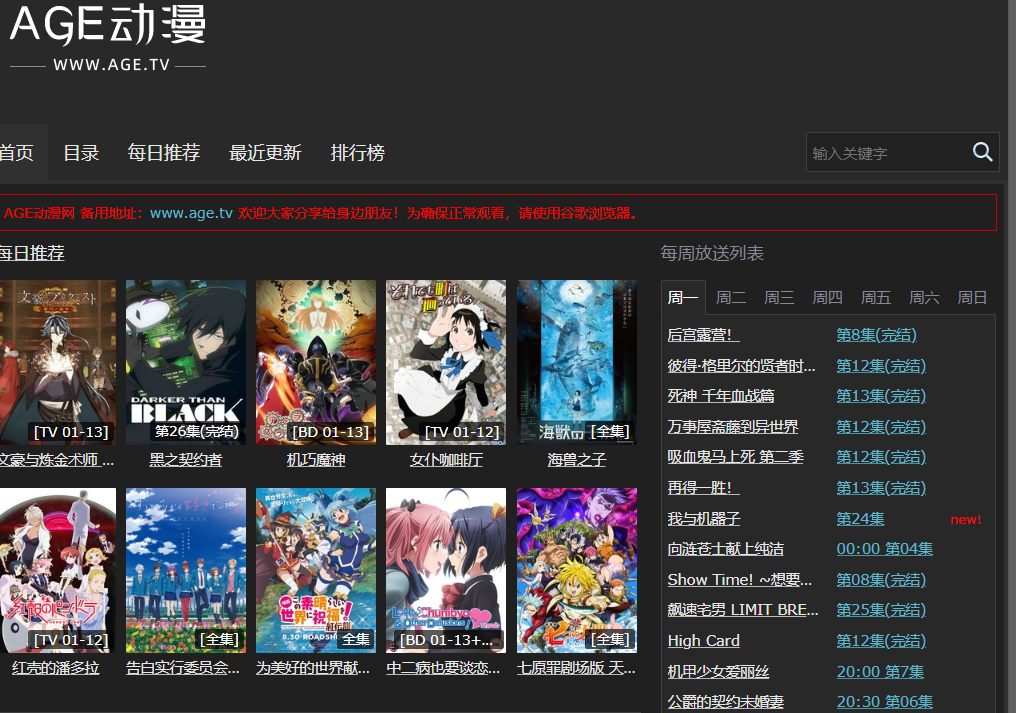Open the 中二病也要谈恋 poster thumbnail
This screenshot has width=1016, height=713.
[446, 570]
